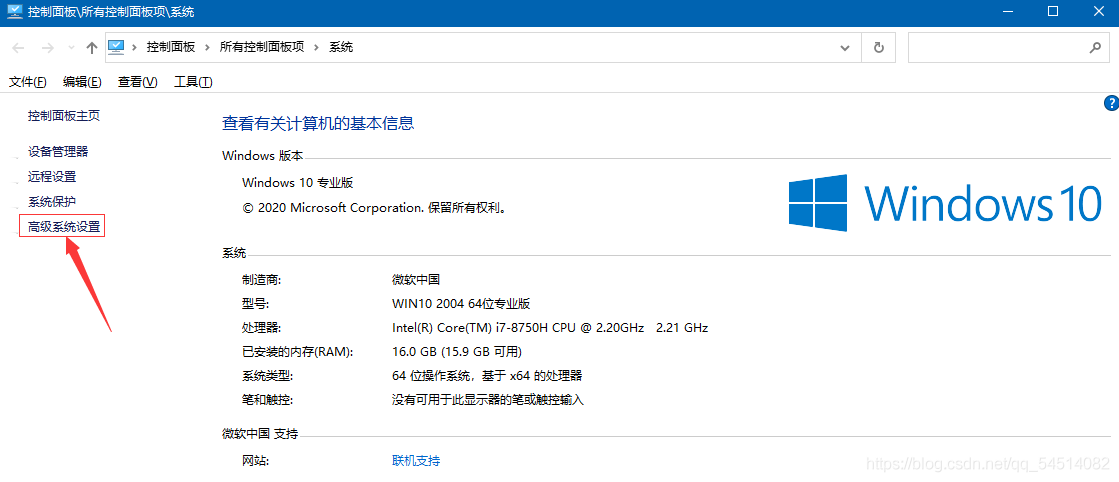Expand chevron before 控制面板 breadcrumb
This screenshot has height=482, width=1119.
(x=134, y=47)
